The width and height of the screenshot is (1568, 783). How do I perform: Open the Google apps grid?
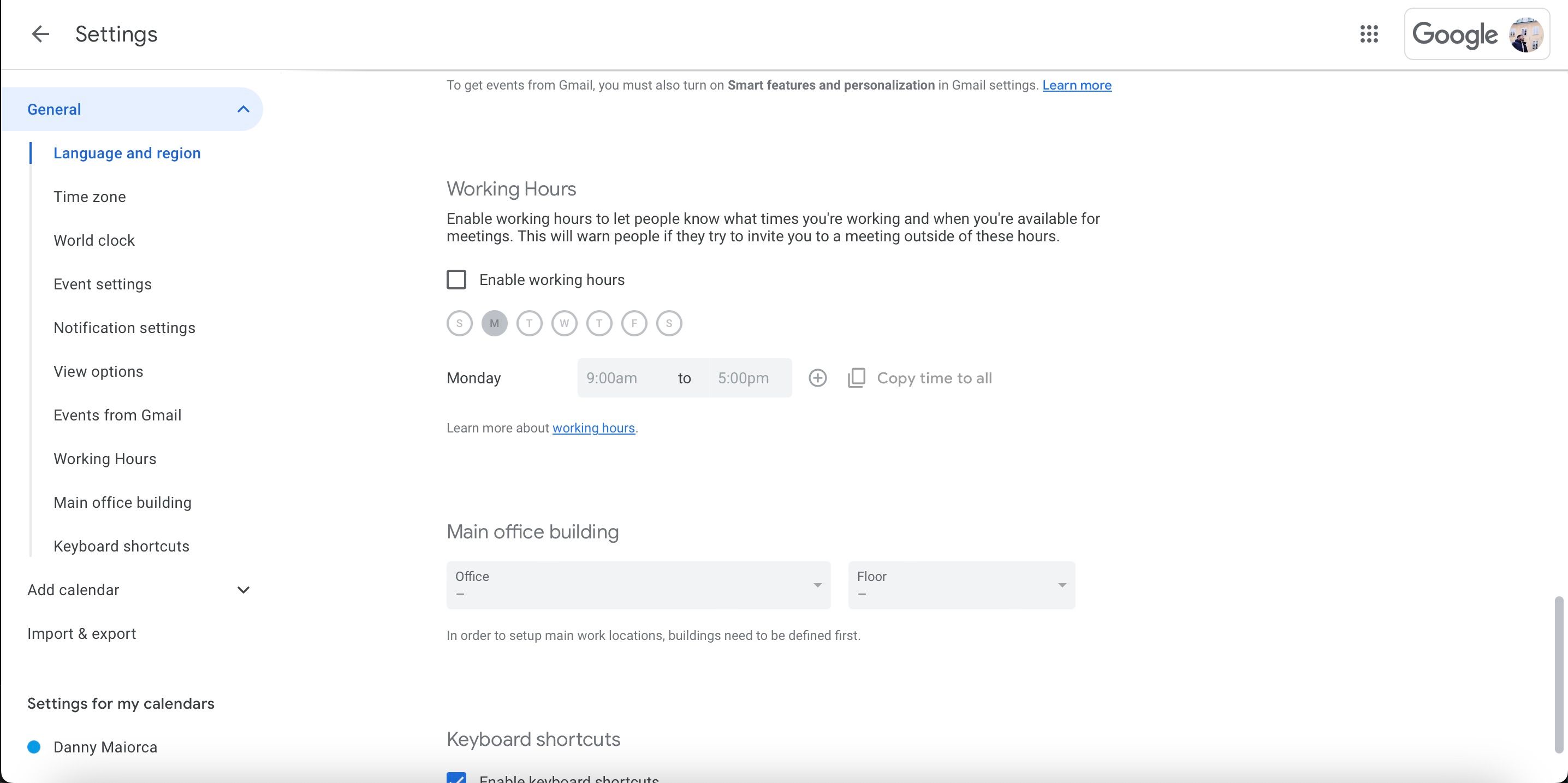[1369, 34]
